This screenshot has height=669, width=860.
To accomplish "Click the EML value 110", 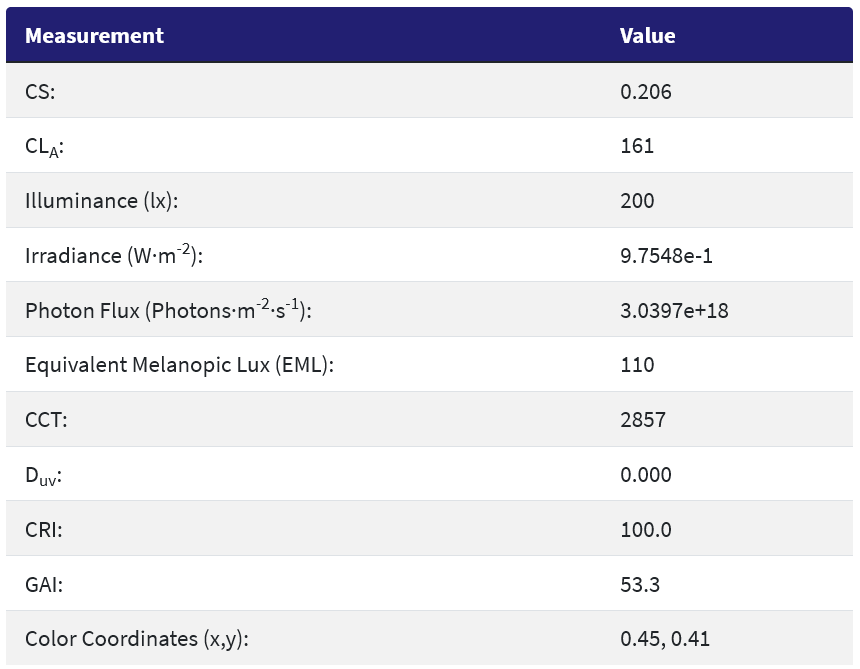I will click(637, 365).
